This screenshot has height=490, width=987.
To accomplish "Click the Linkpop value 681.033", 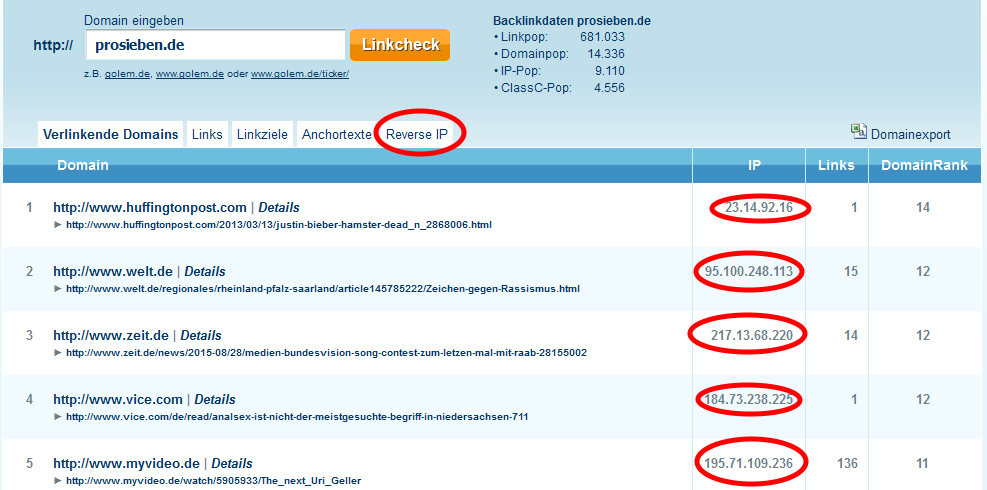I will [x=602, y=38].
